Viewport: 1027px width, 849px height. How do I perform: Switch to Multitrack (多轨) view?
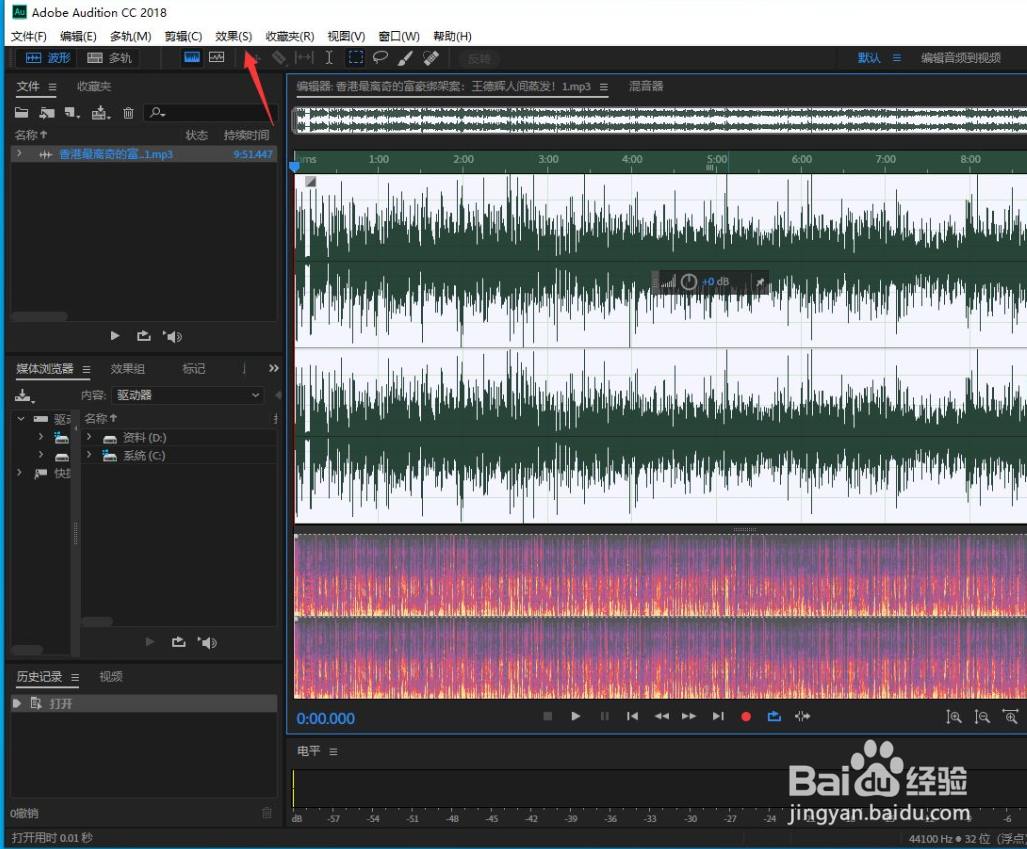(x=109, y=58)
